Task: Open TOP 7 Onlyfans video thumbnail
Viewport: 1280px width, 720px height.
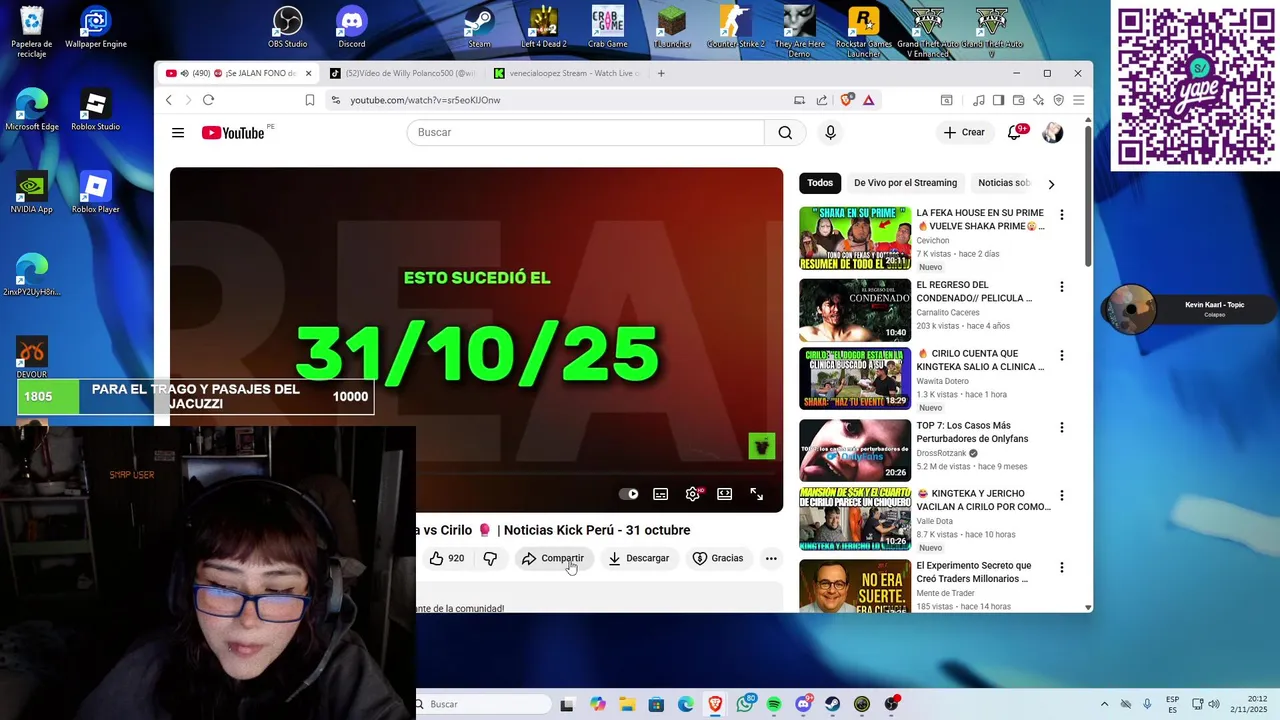Action: tap(855, 451)
